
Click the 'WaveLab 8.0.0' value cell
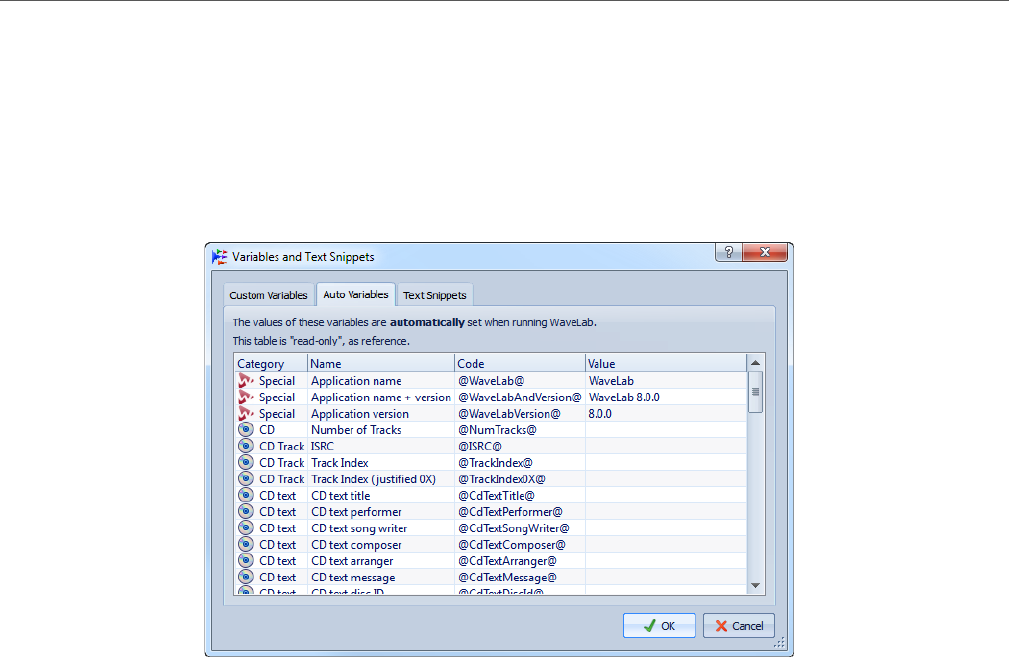click(666, 397)
